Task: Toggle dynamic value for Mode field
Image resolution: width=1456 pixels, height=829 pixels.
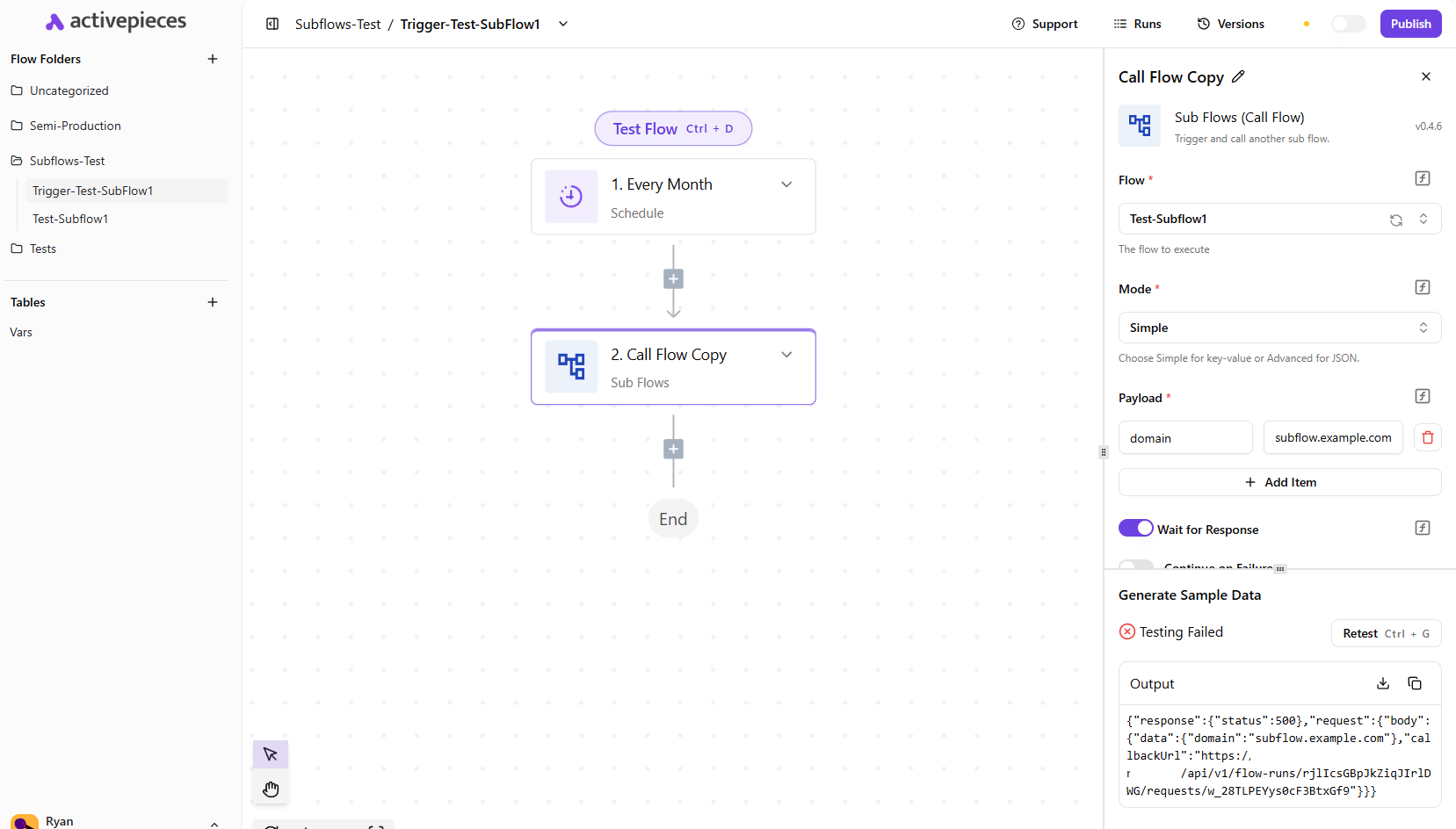Action: tap(1422, 287)
